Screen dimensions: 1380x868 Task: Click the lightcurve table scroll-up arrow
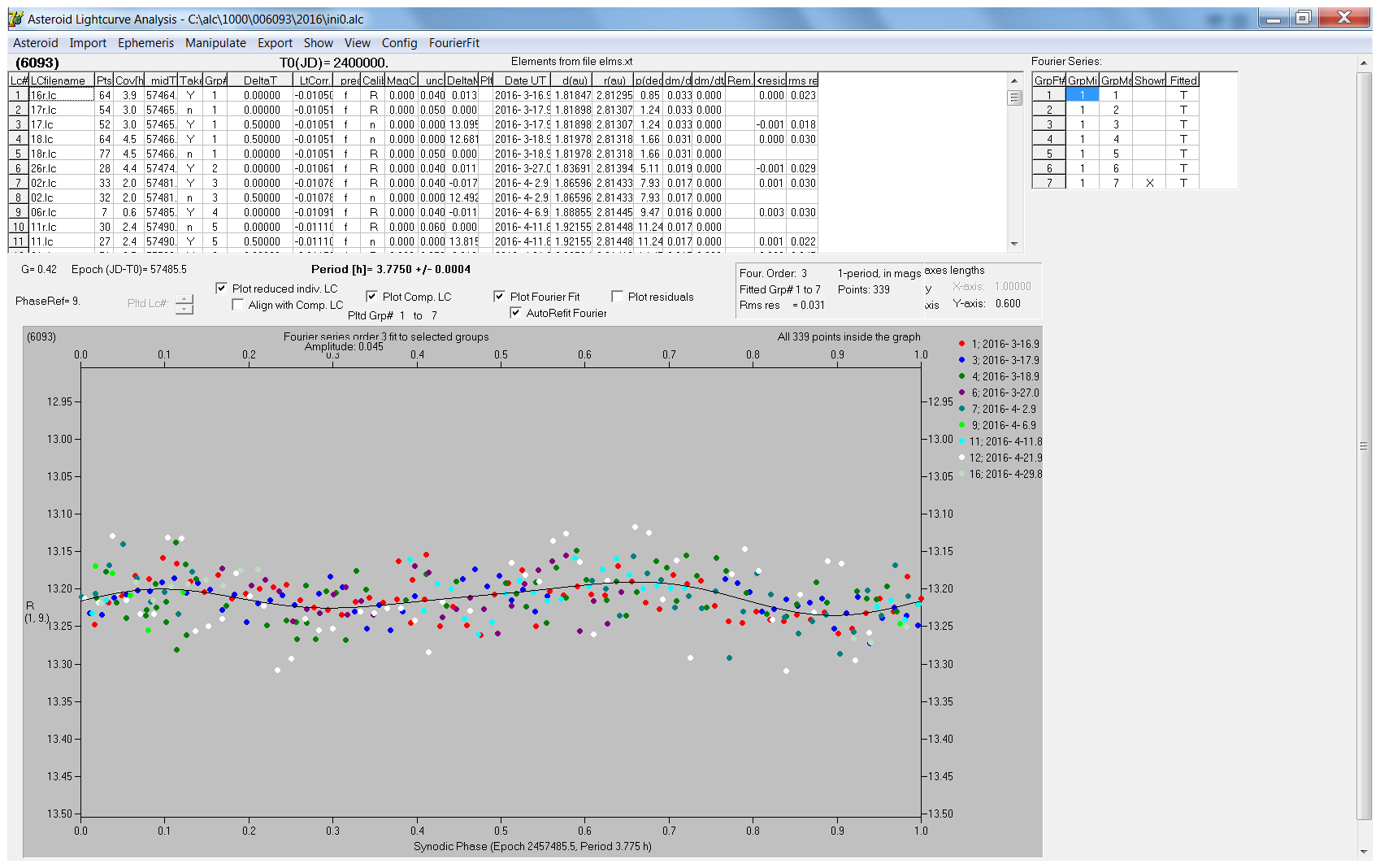point(1014,80)
